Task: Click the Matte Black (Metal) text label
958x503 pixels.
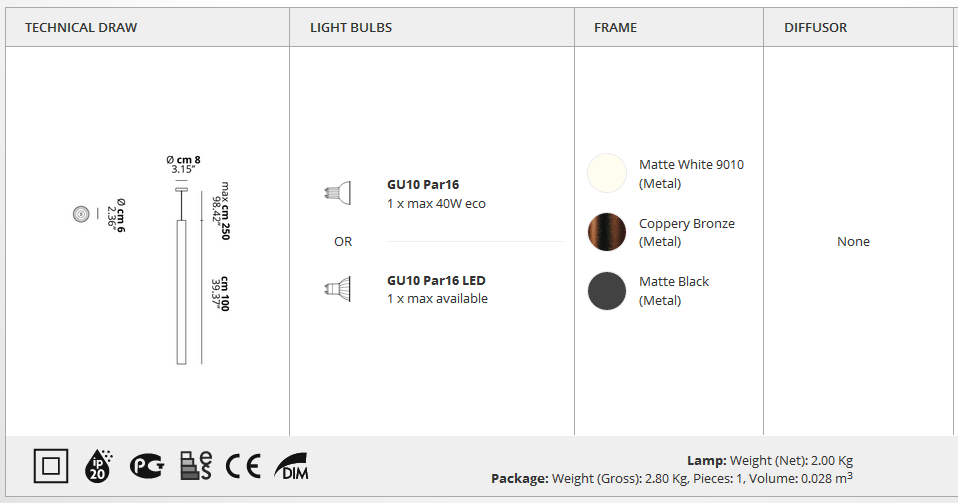Action: click(674, 291)
